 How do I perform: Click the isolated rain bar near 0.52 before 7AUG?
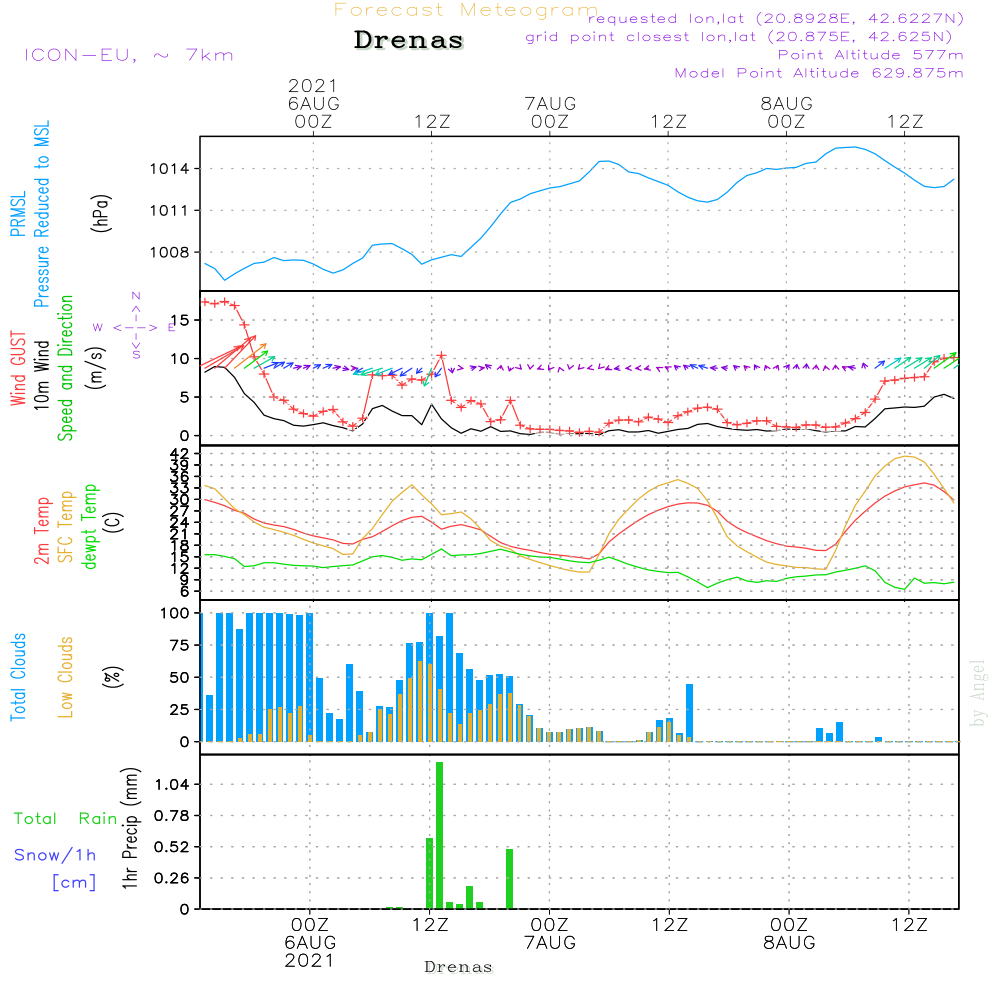coord(510,878)
